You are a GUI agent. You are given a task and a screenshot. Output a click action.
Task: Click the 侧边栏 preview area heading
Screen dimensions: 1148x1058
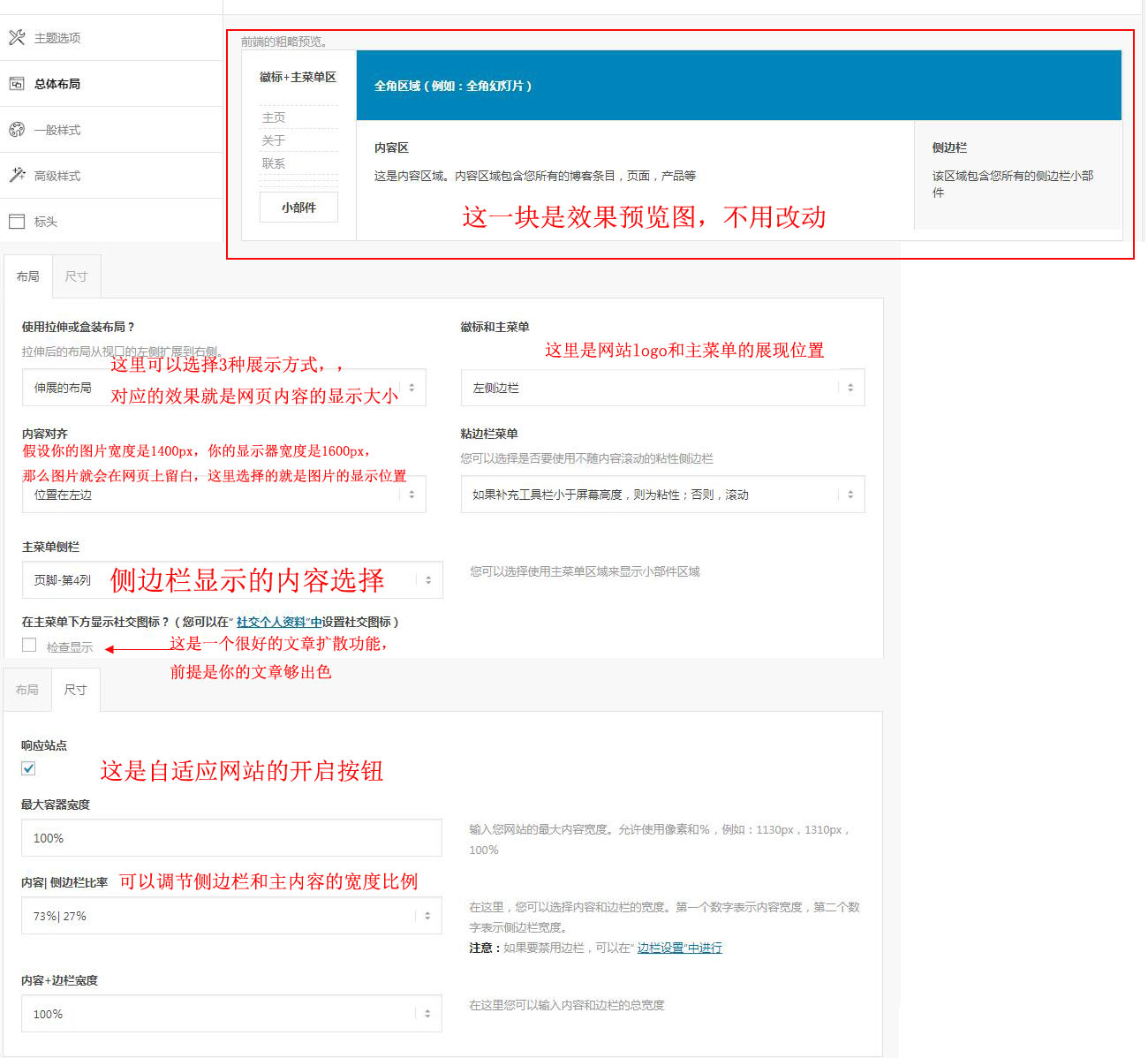(x=949, y=147)
